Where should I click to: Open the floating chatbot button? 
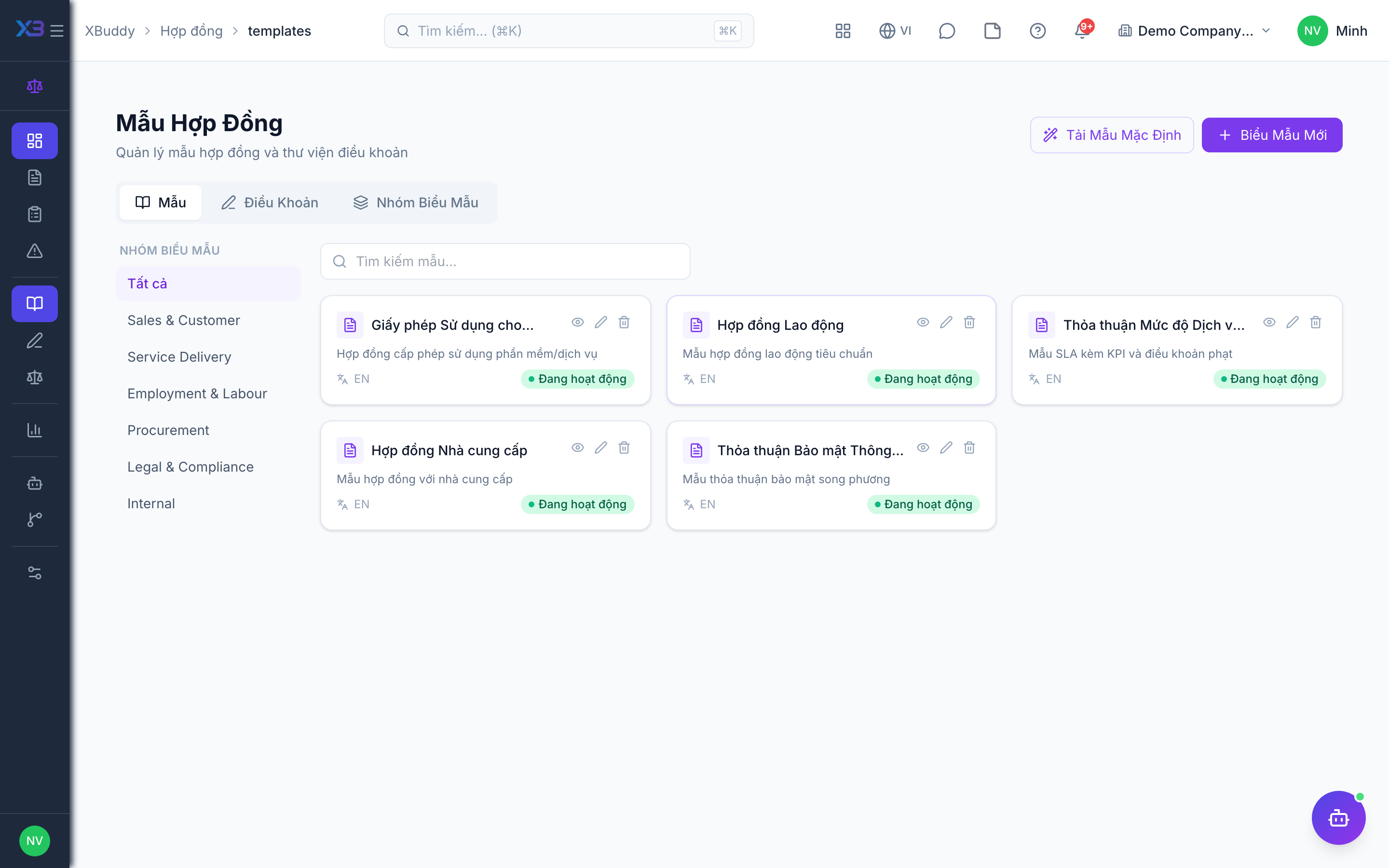tap(1338, 817)
